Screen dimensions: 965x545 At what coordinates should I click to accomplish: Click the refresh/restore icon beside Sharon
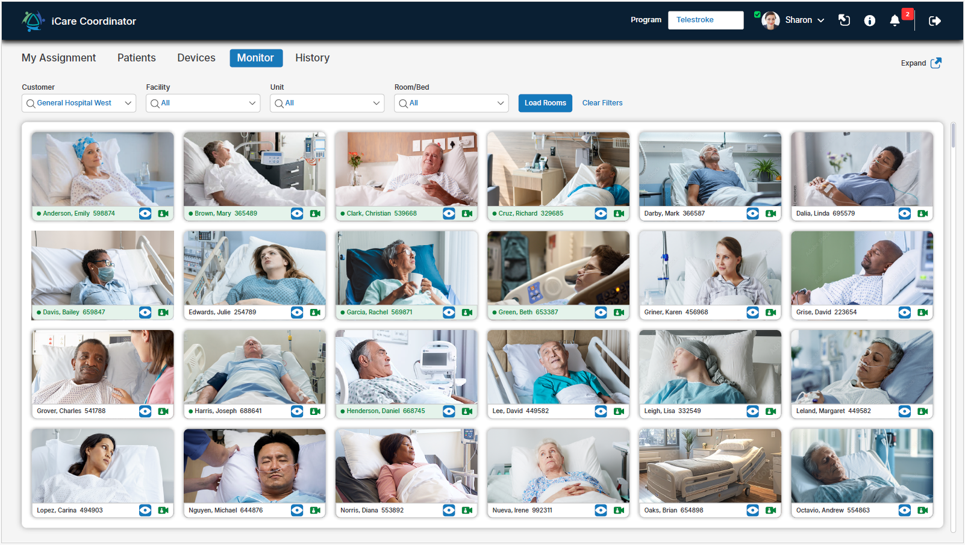(x=844, y=20)
